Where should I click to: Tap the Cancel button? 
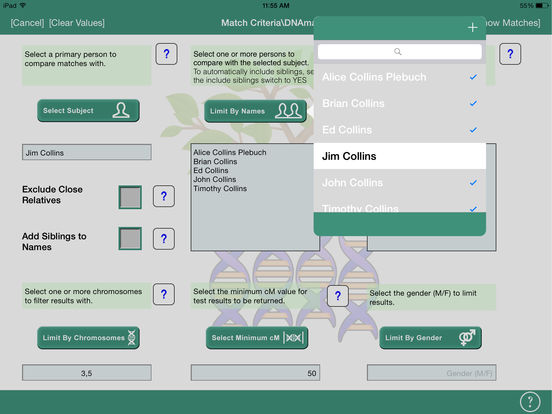coord(27,23)
